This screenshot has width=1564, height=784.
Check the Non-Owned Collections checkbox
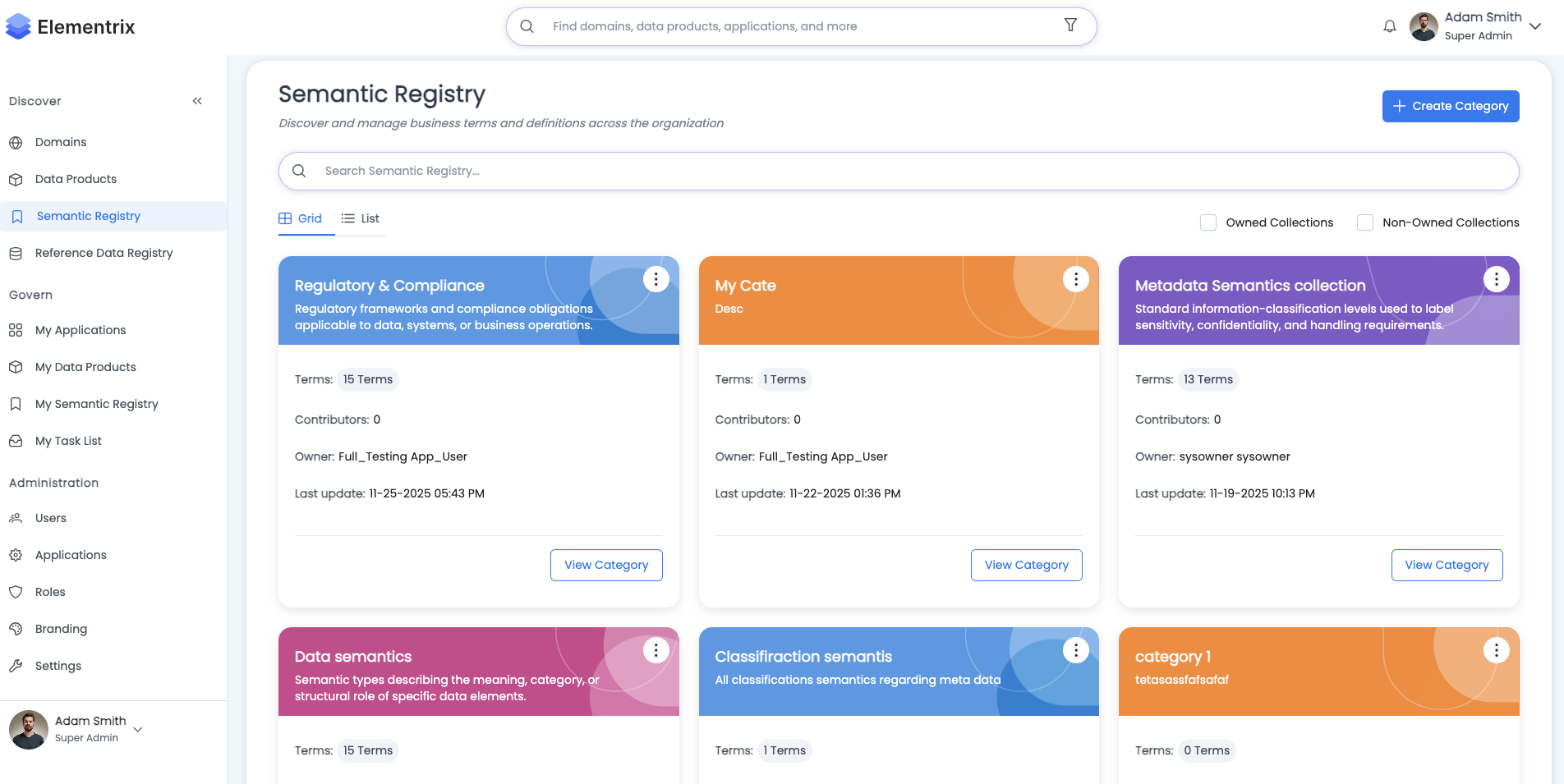(x=1365, y=222)
